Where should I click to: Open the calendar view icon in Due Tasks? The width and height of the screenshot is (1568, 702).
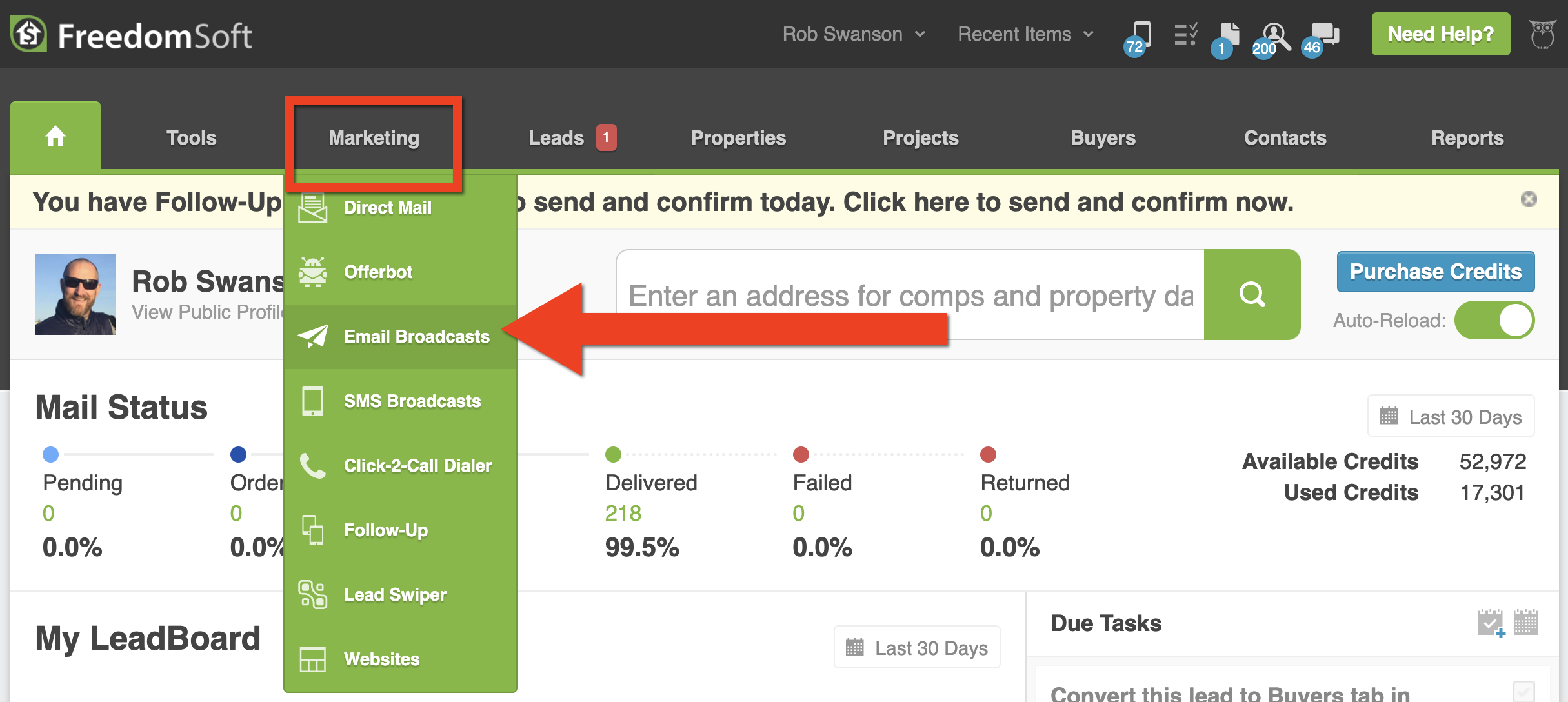[1526, 622]
